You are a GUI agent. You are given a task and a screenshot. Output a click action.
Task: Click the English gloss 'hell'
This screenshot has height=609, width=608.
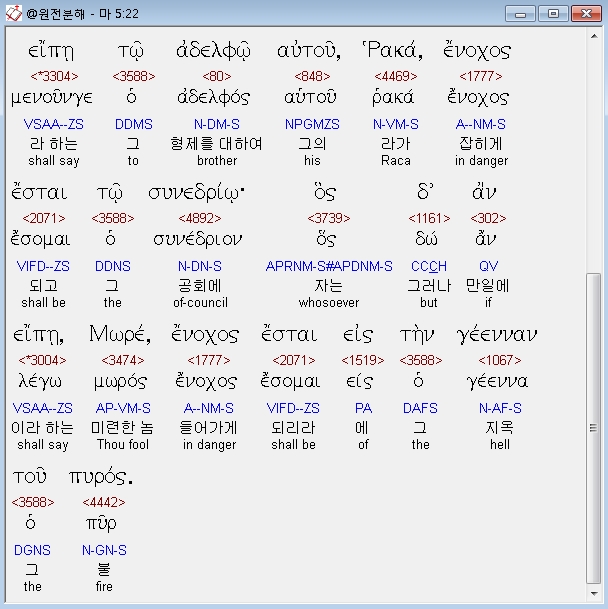coord(500,444)
